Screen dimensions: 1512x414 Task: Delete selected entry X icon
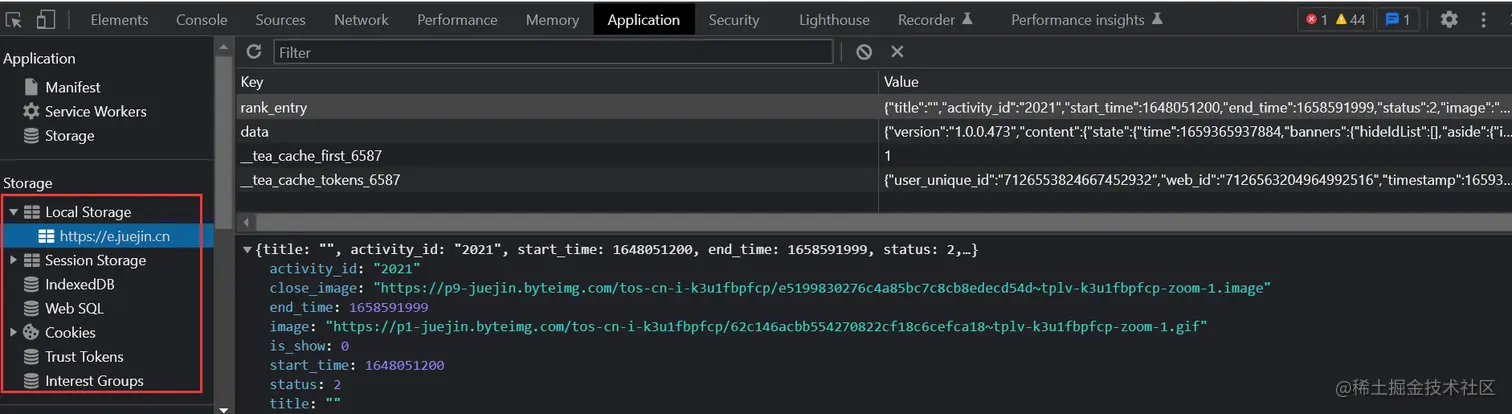click(x=897, y=51)
